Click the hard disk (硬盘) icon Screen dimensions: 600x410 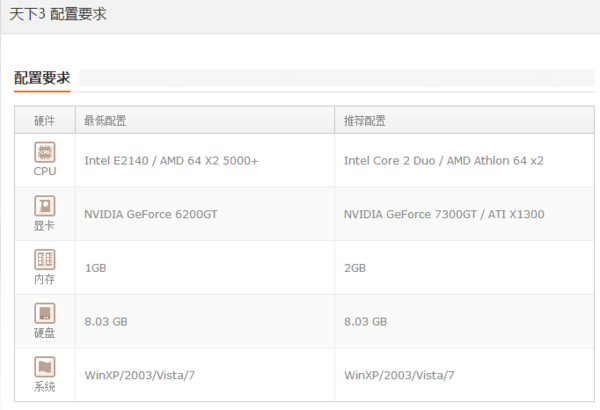pyautogui.click(x=45, y=314)
